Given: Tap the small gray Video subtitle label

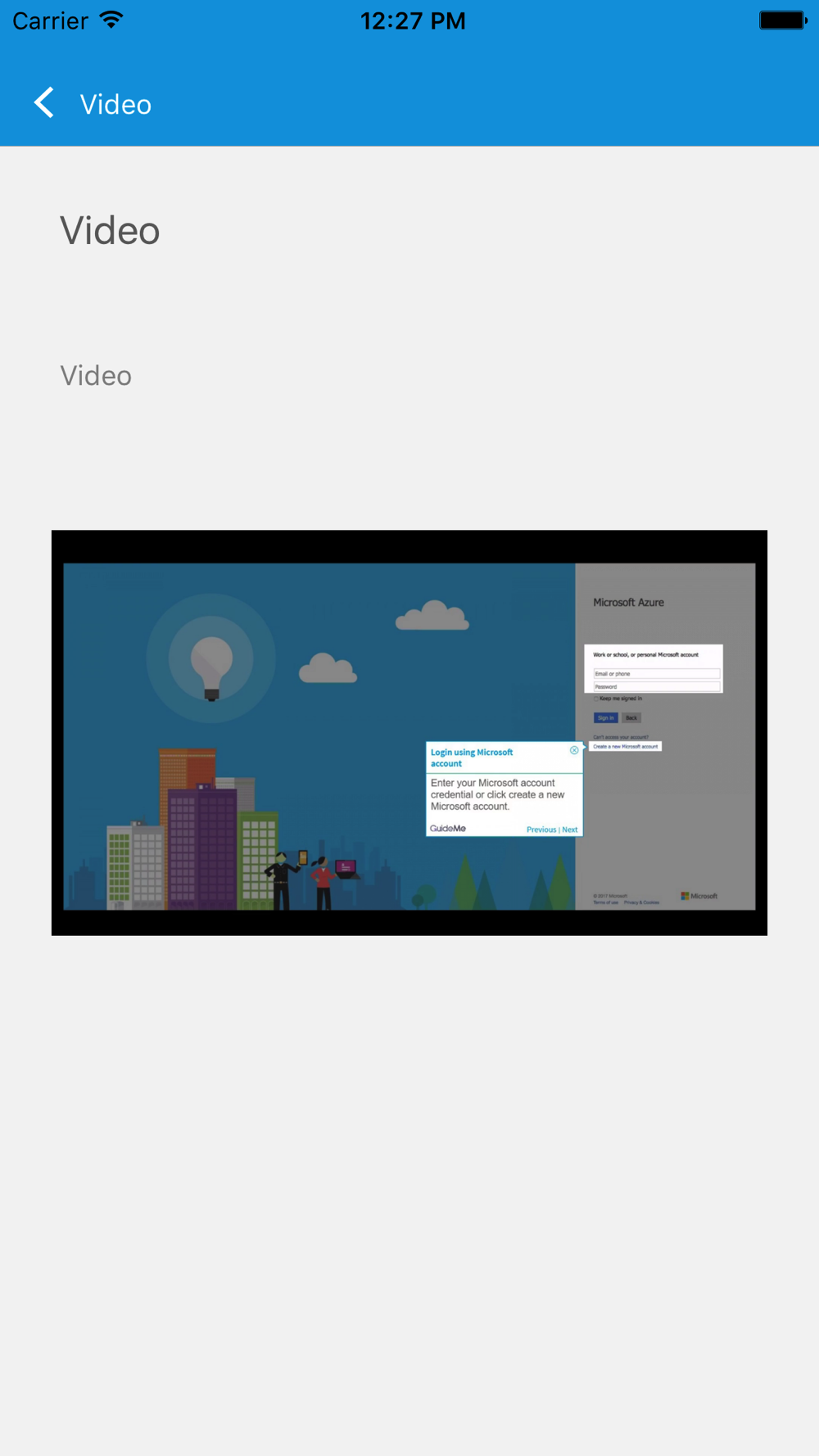Looking at the screenshot, I should 96,376.
